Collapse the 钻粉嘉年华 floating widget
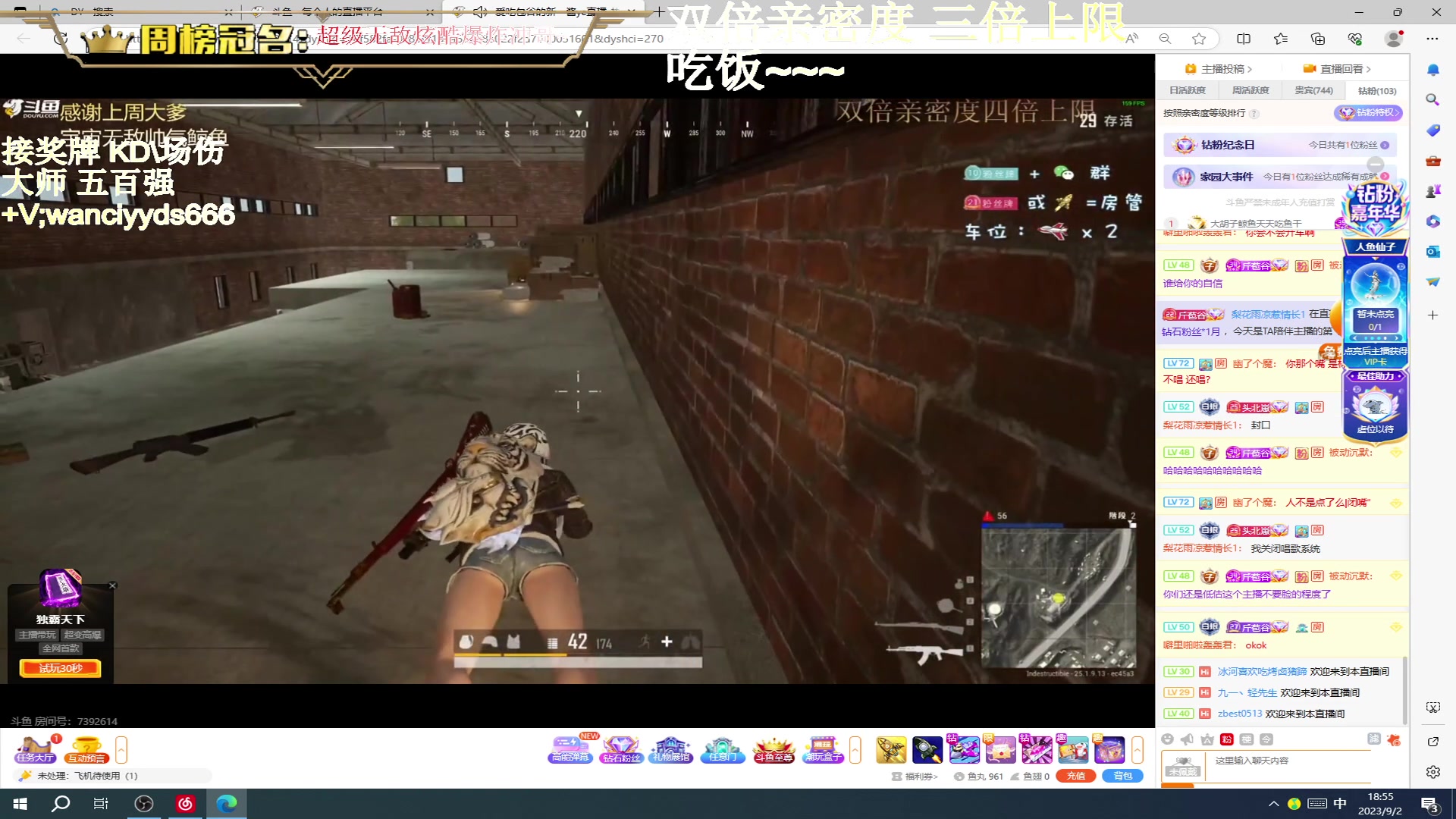The image size is (1456, 819). (1375, 165)
